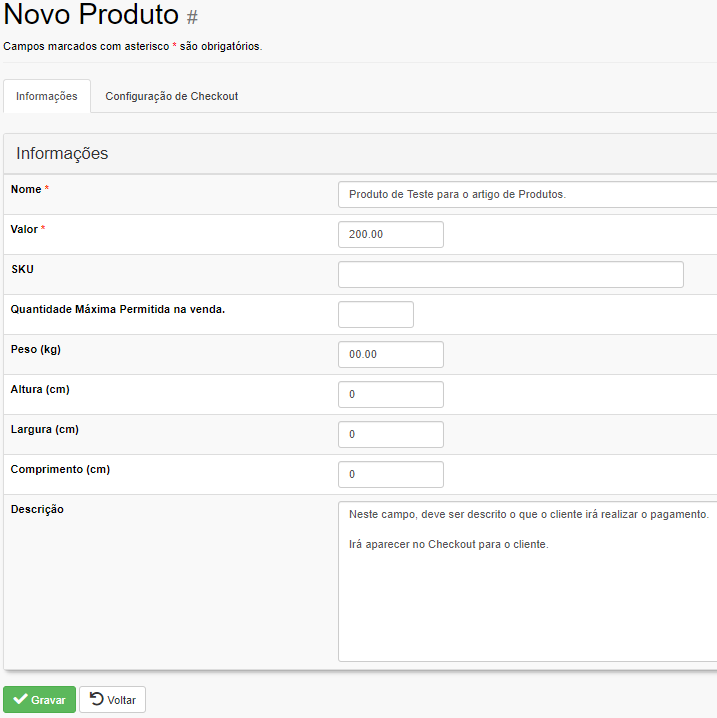This screenshot has height=718, width=717.
Task: Focus the Altura (cm) input
Action: [x=391, y=394]
